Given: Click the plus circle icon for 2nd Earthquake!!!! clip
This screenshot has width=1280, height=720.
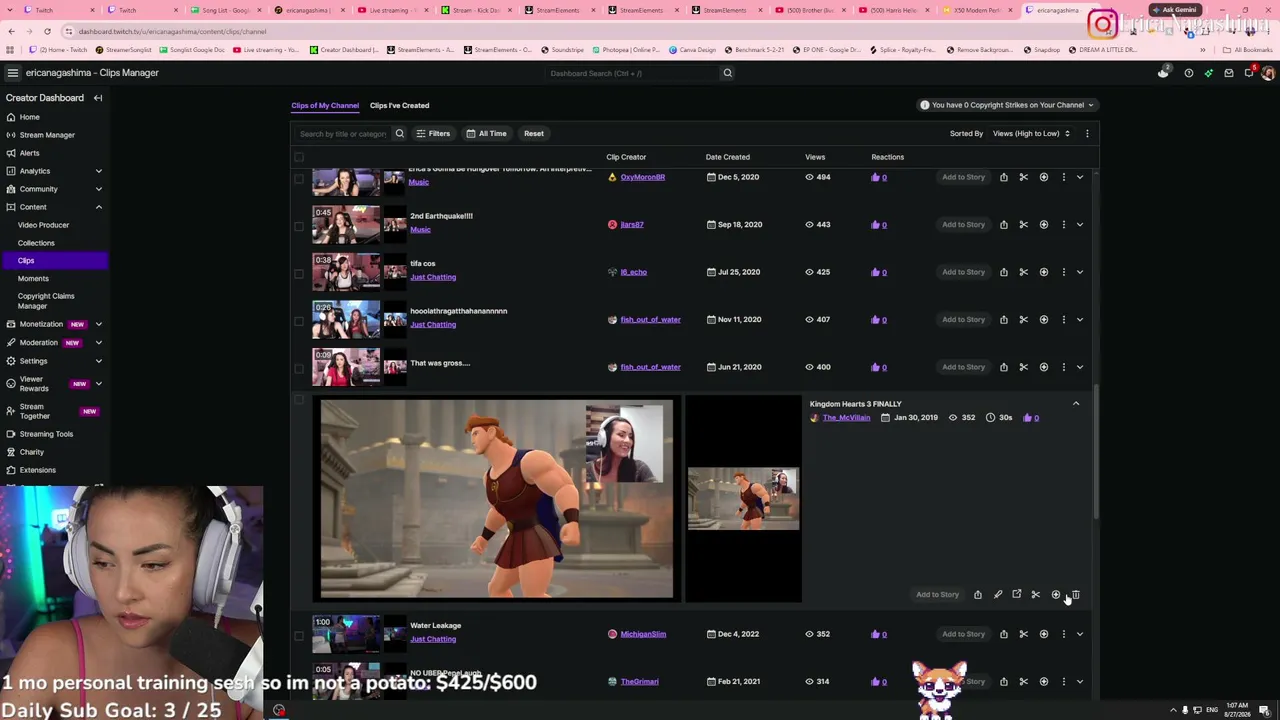Looking at the screenshot, I should click(1043, 224).
